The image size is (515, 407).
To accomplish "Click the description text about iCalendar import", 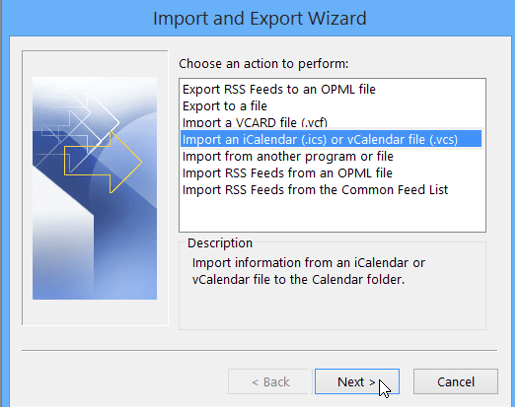I will click(x=308, y=271).
